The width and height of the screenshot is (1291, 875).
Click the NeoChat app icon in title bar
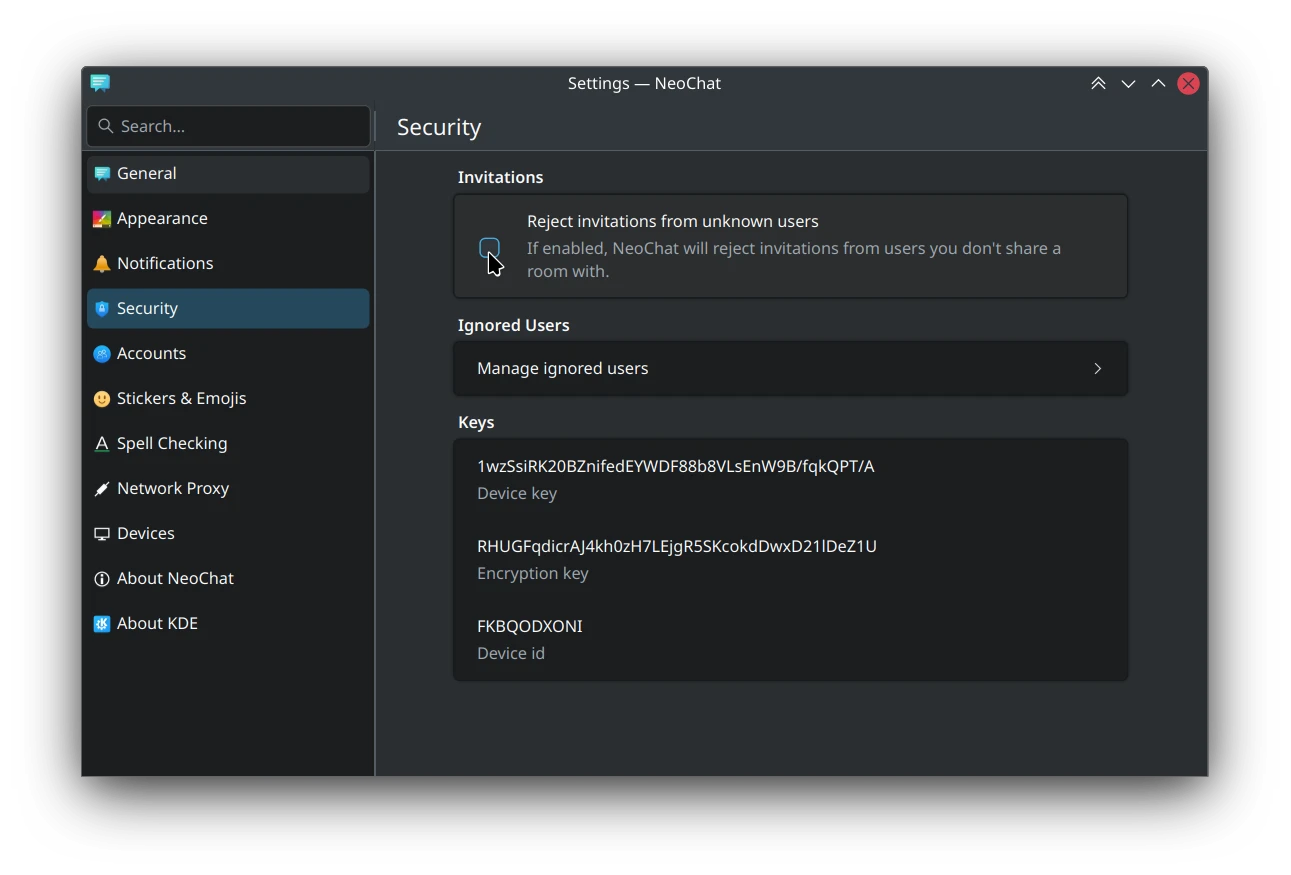pyautogui.click(x=100, y=83)
